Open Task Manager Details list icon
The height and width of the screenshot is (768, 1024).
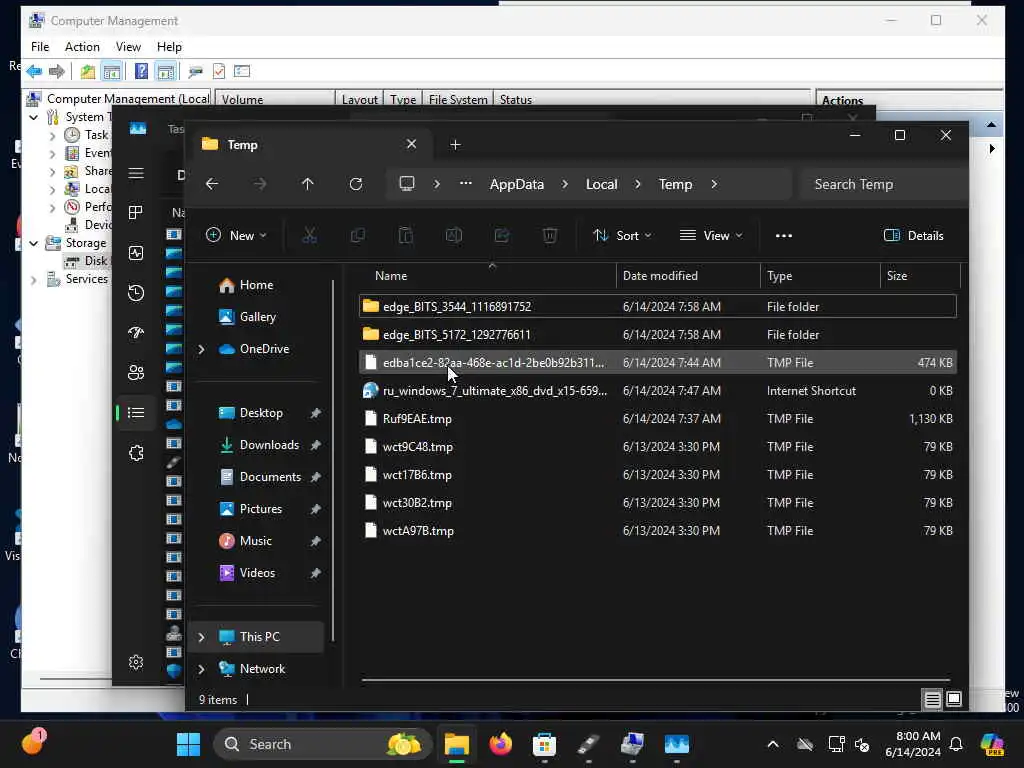(136, 413)
